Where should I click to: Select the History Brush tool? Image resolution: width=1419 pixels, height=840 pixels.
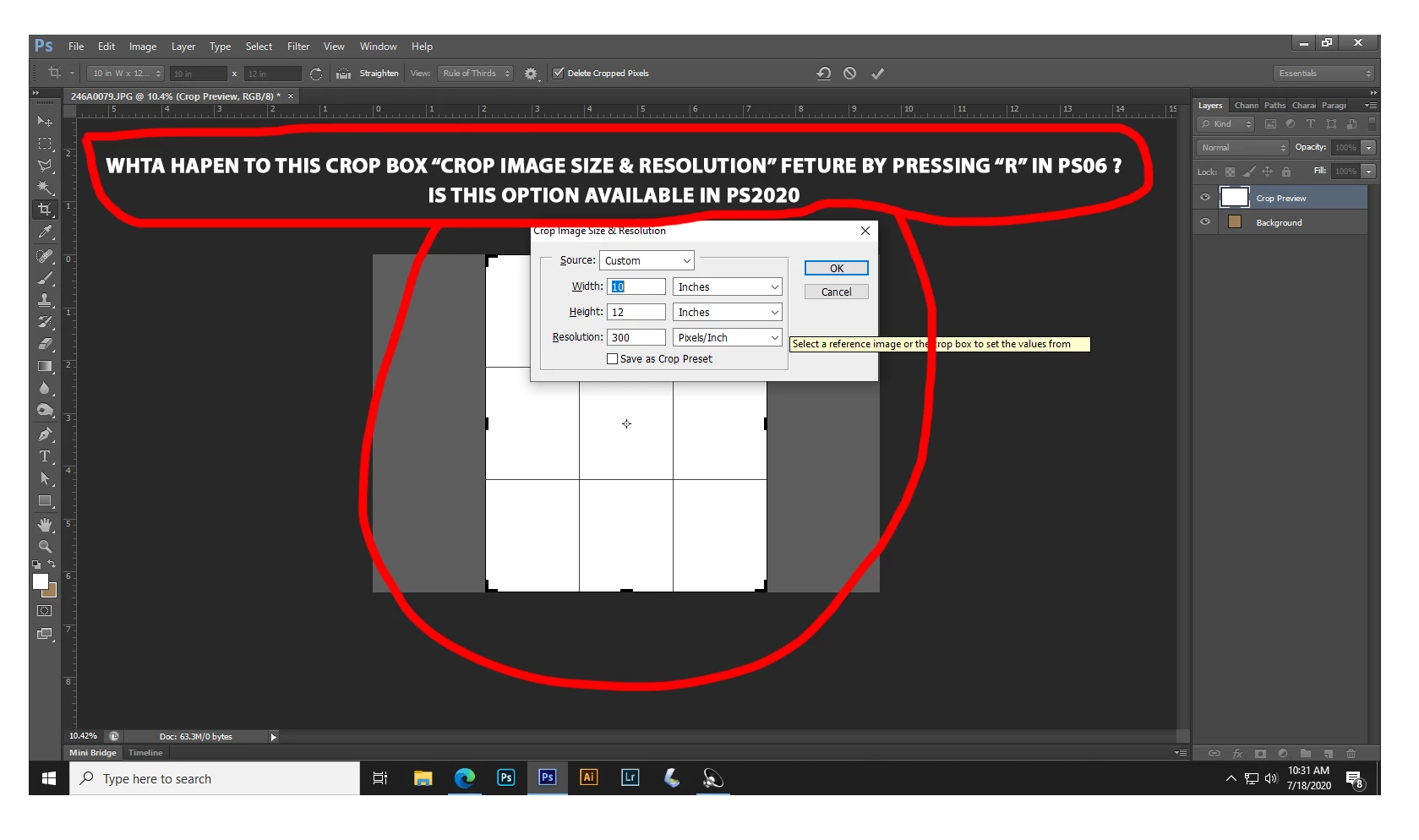click(x=45, y=322)
